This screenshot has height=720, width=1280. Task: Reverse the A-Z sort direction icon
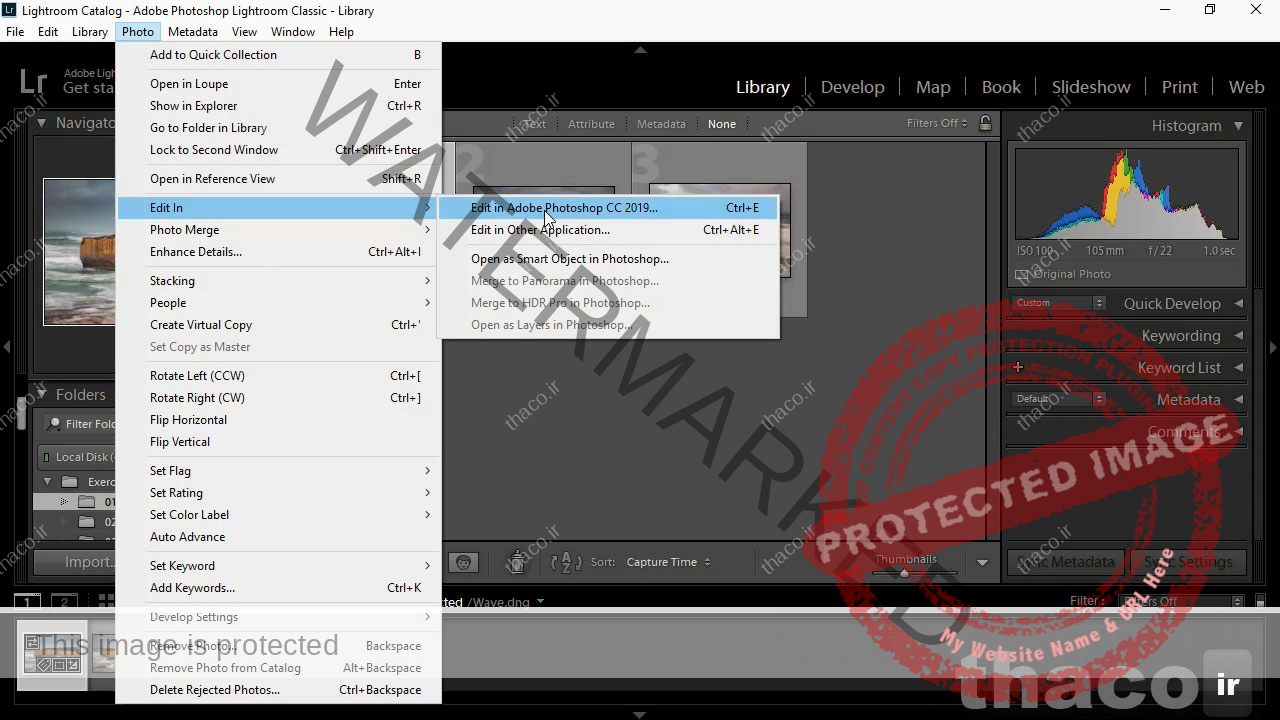click(x=566, y=562)
